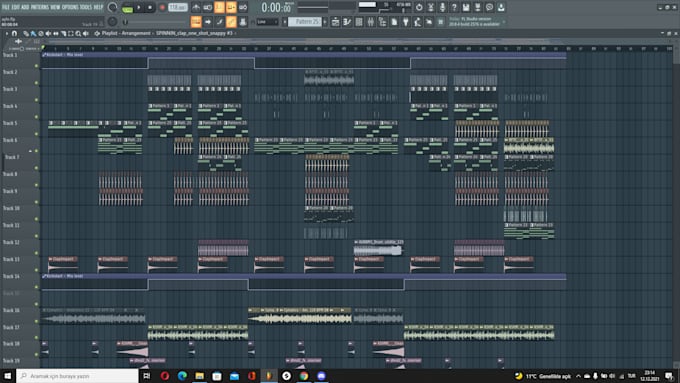The height and width of the screenshot is (383, 680).
Task: Select the Playlist mute tool
Action: pos(48,33)
